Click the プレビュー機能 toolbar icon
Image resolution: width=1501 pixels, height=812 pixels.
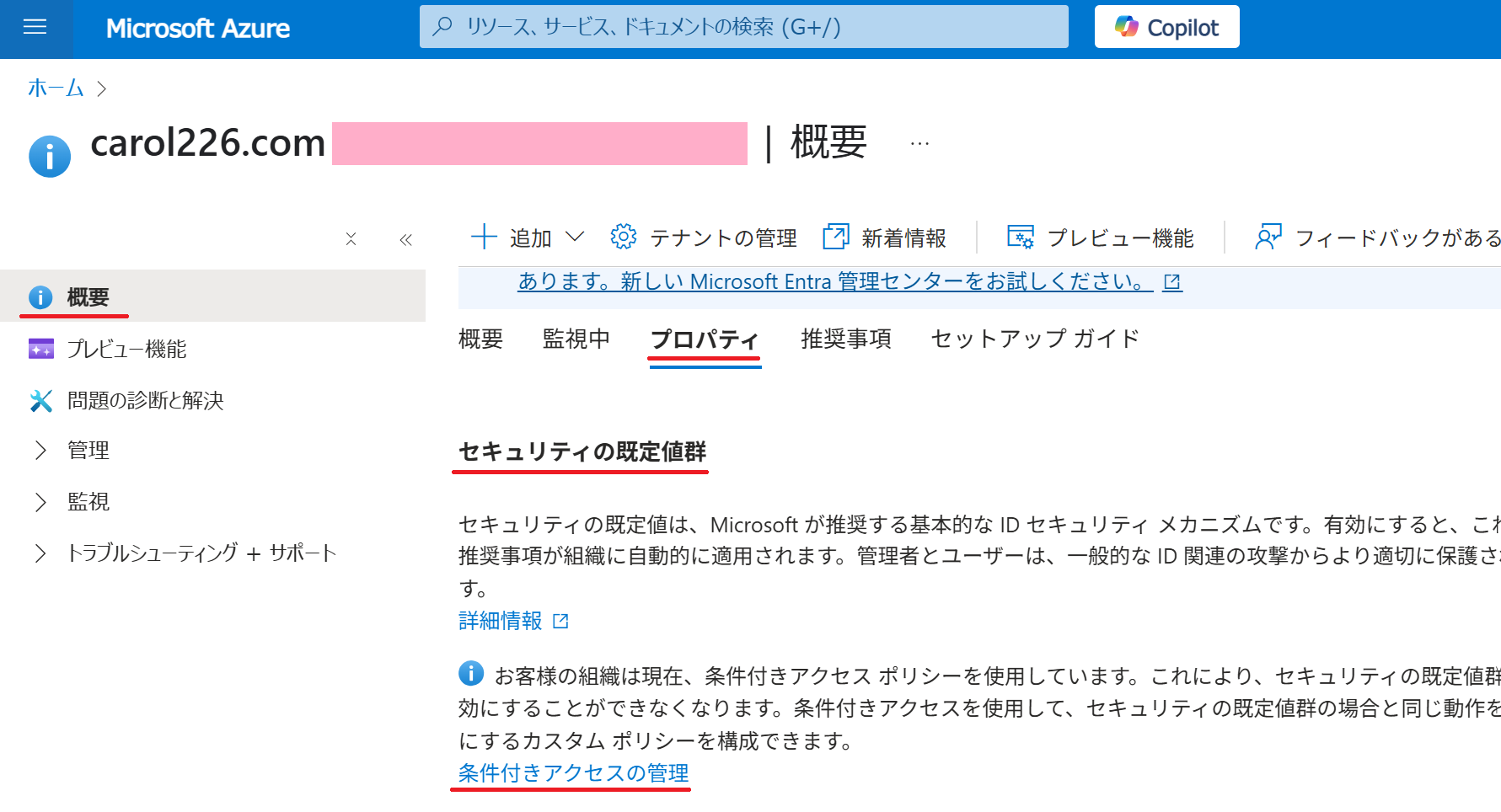pyautogui.click(x=1021, y=238)
